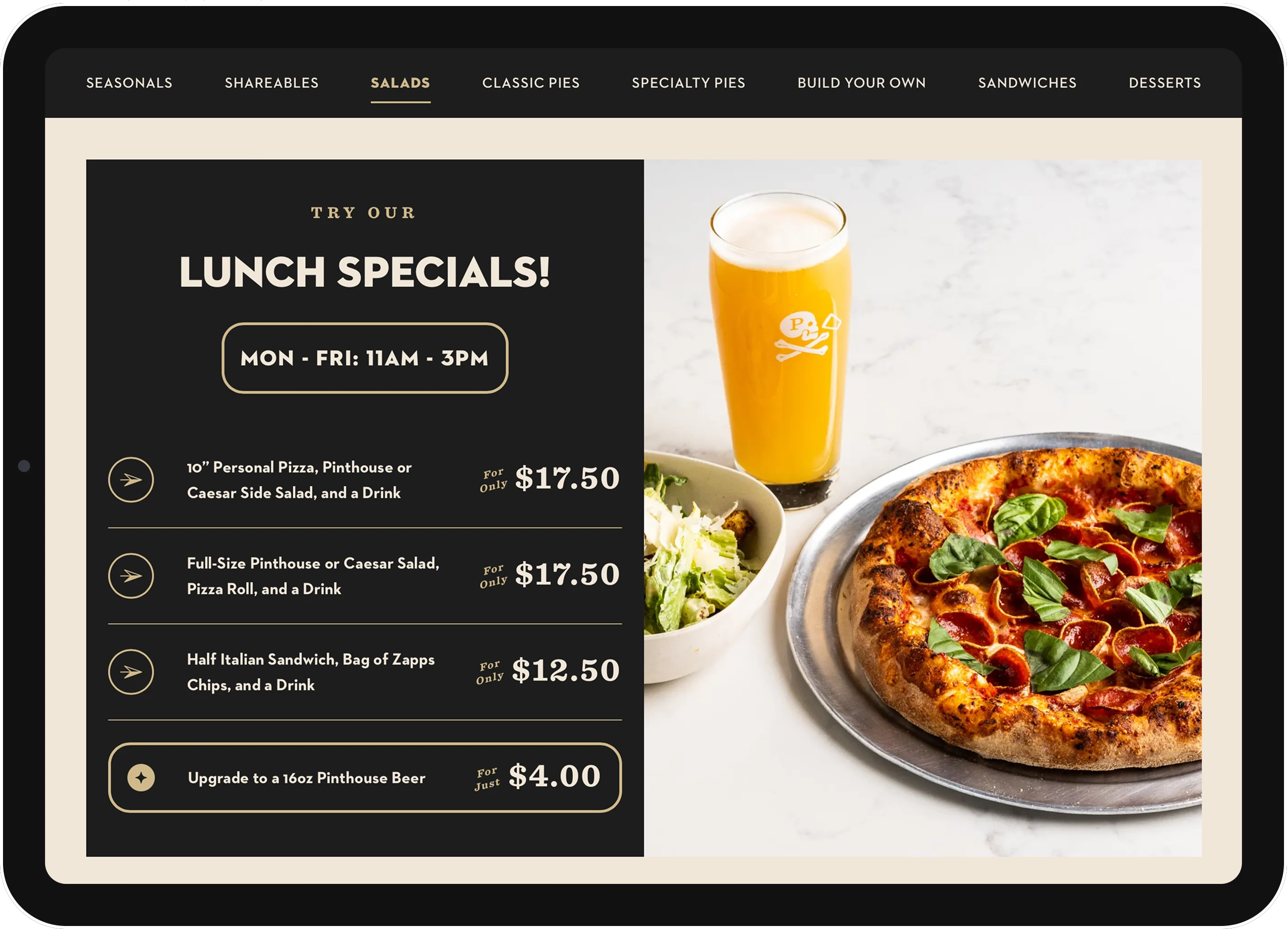1288x929 pixels.
Task: Click the star icon in beer upgrade box
Action: 141,777
